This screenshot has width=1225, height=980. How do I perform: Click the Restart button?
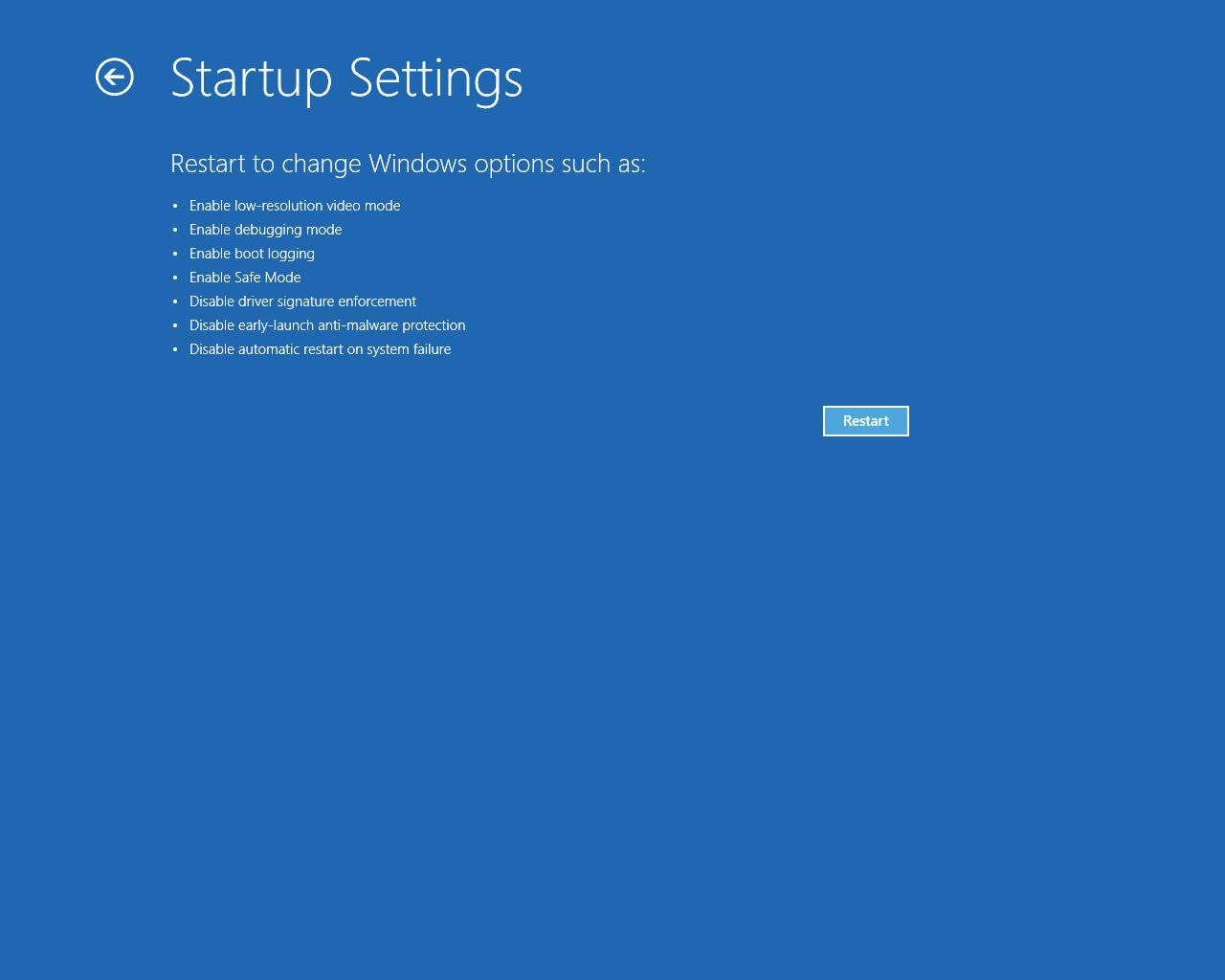[866, 421]
